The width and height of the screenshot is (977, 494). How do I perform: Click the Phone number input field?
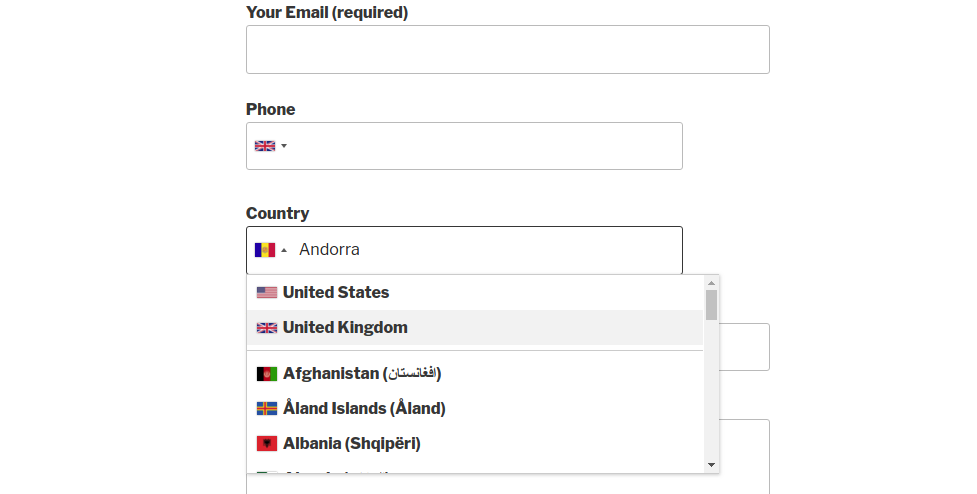(x=485, y=146)
